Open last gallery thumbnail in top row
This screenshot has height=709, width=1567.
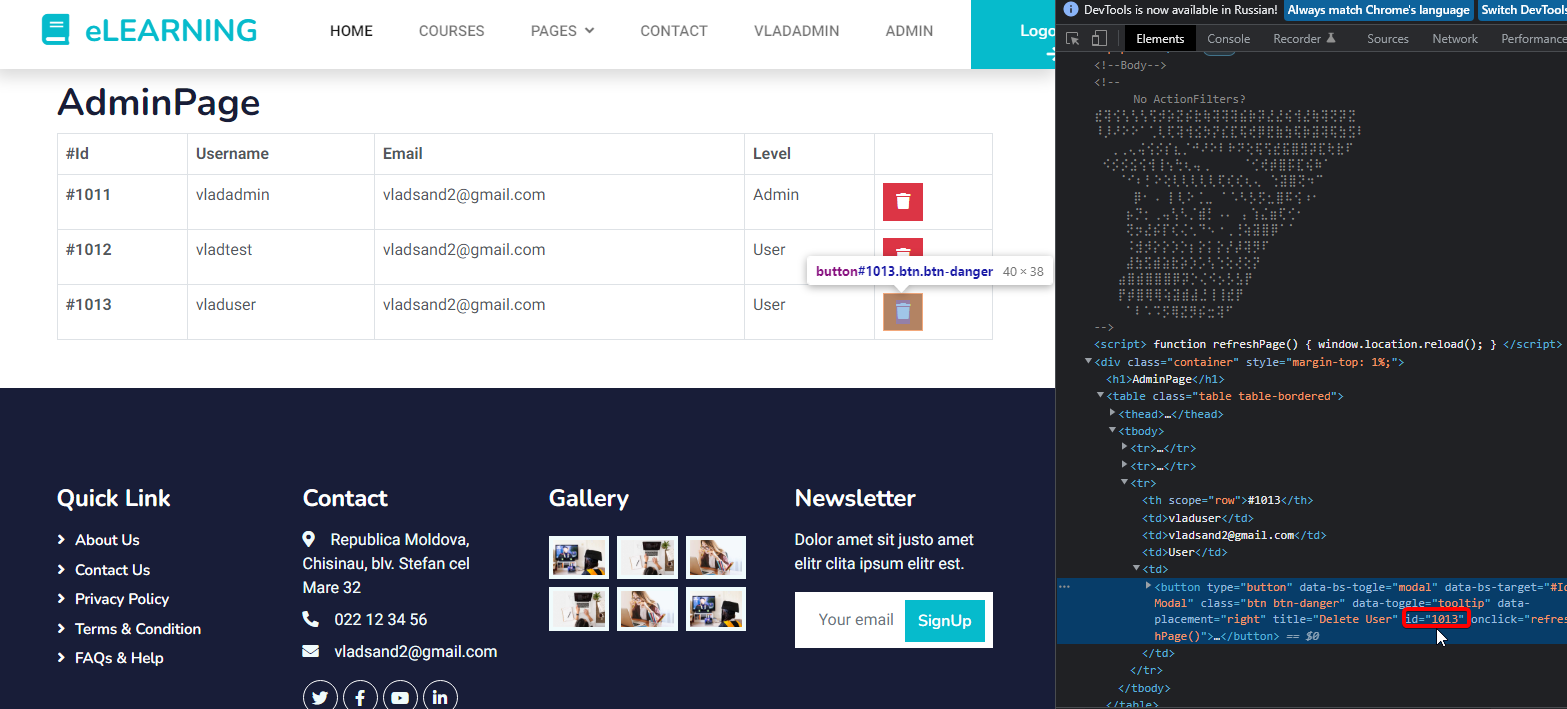coord(716,557)
